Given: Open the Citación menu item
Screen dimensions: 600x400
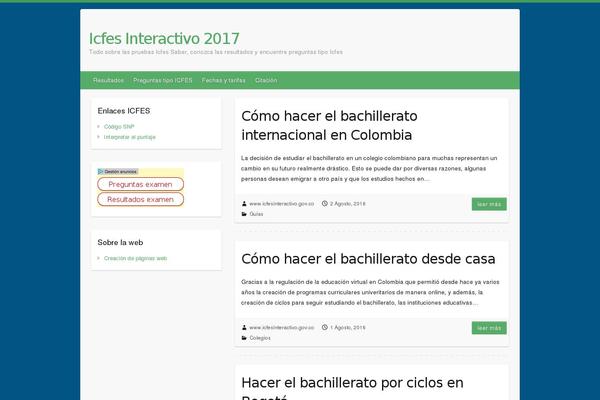Looking at the screenshot, I should pos(266,80).
